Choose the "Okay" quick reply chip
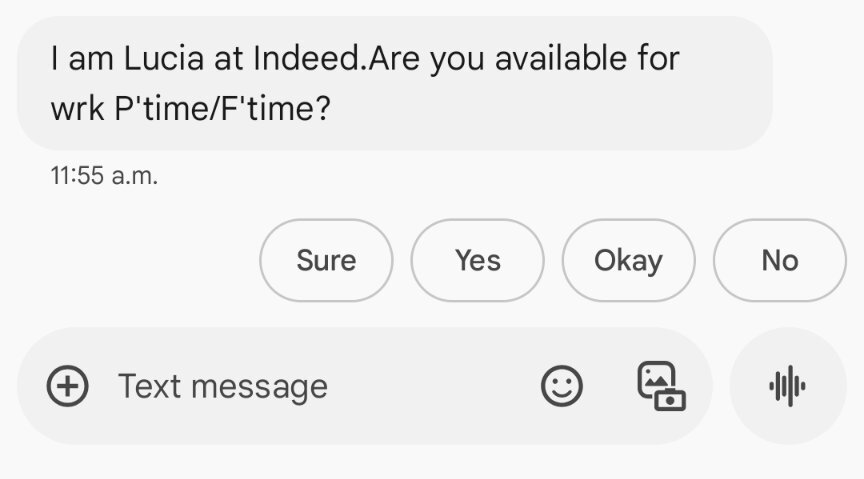The image size is (864, 479). coord(629,260)
